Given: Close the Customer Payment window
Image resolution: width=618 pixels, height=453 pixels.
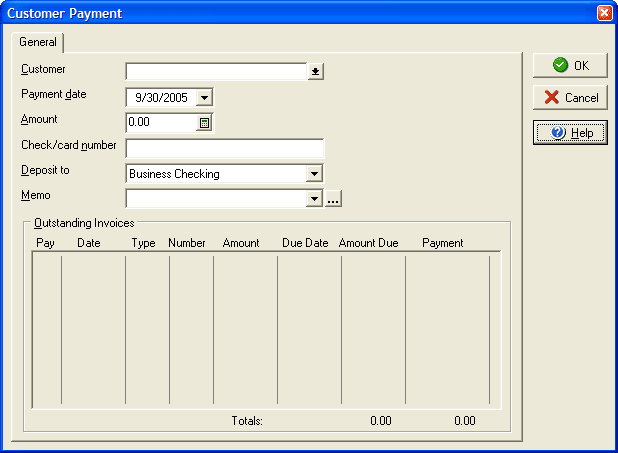Looking at the screenshot, I should (604, 13).
